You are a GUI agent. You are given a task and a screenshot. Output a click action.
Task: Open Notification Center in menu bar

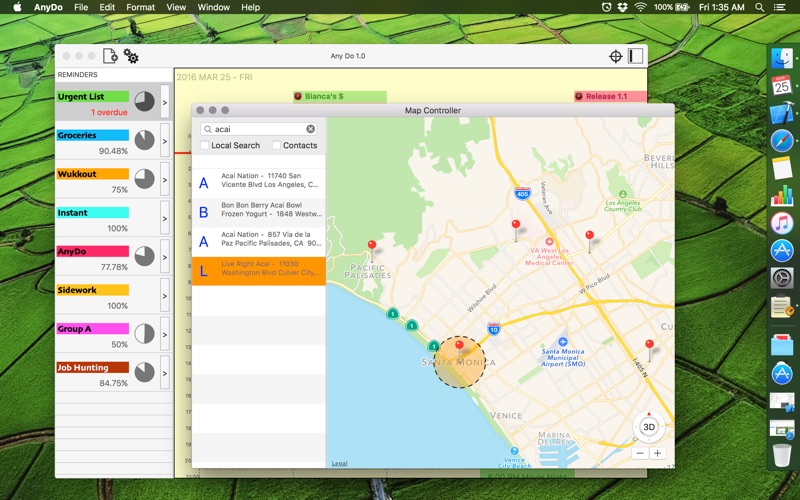coord(780,7)
